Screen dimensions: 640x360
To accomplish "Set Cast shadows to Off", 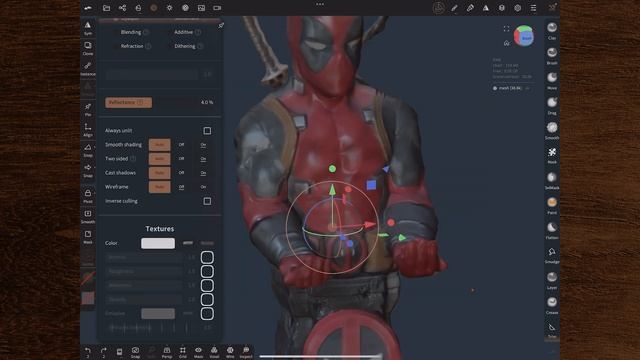I will [x=181, y=173].
